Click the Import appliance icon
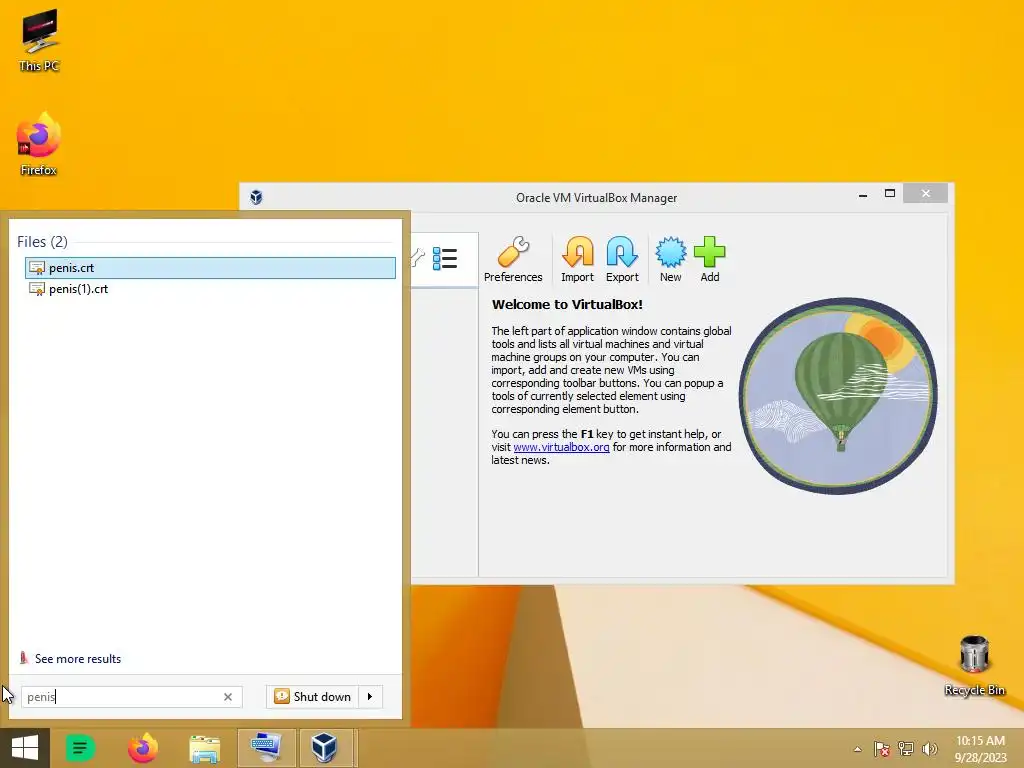 click(x=577, y=259)
